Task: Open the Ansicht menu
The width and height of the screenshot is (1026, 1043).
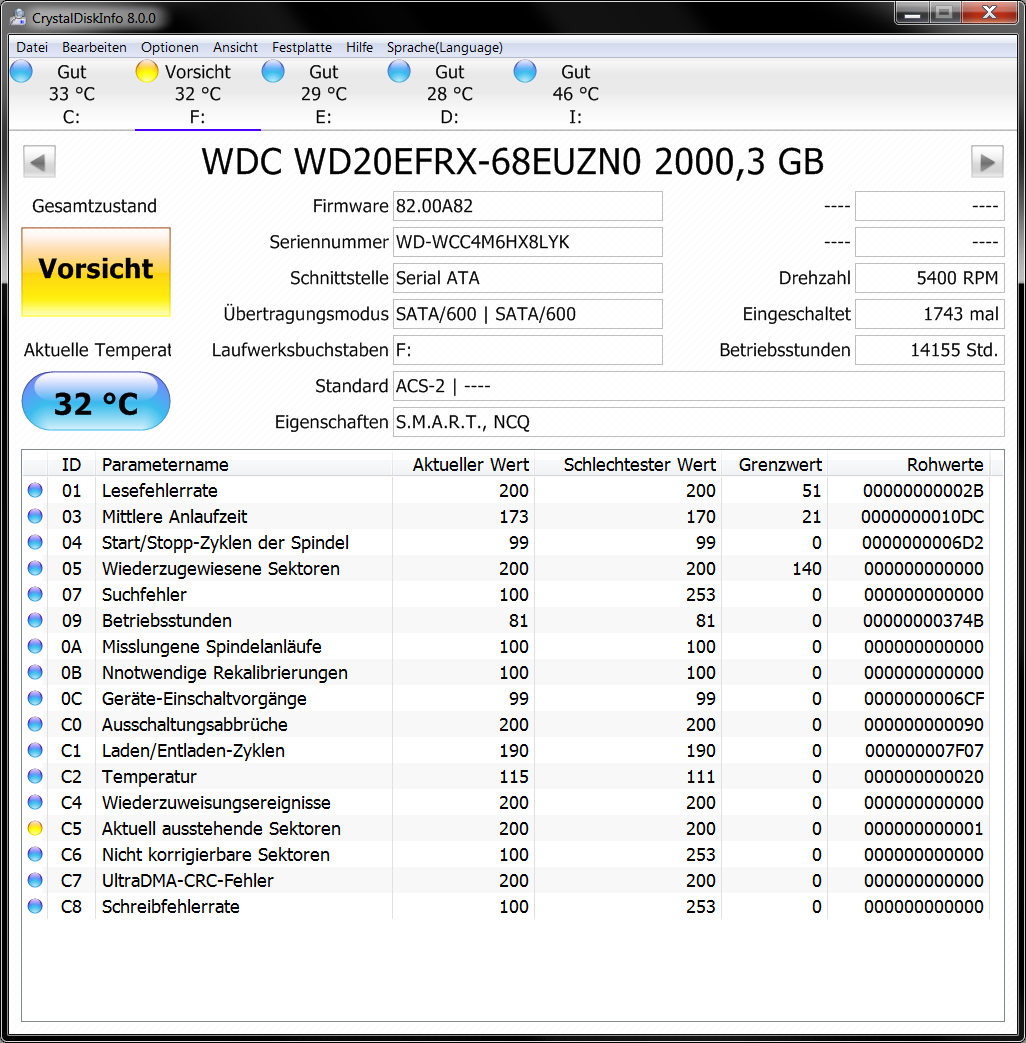Action: (235, 47)
